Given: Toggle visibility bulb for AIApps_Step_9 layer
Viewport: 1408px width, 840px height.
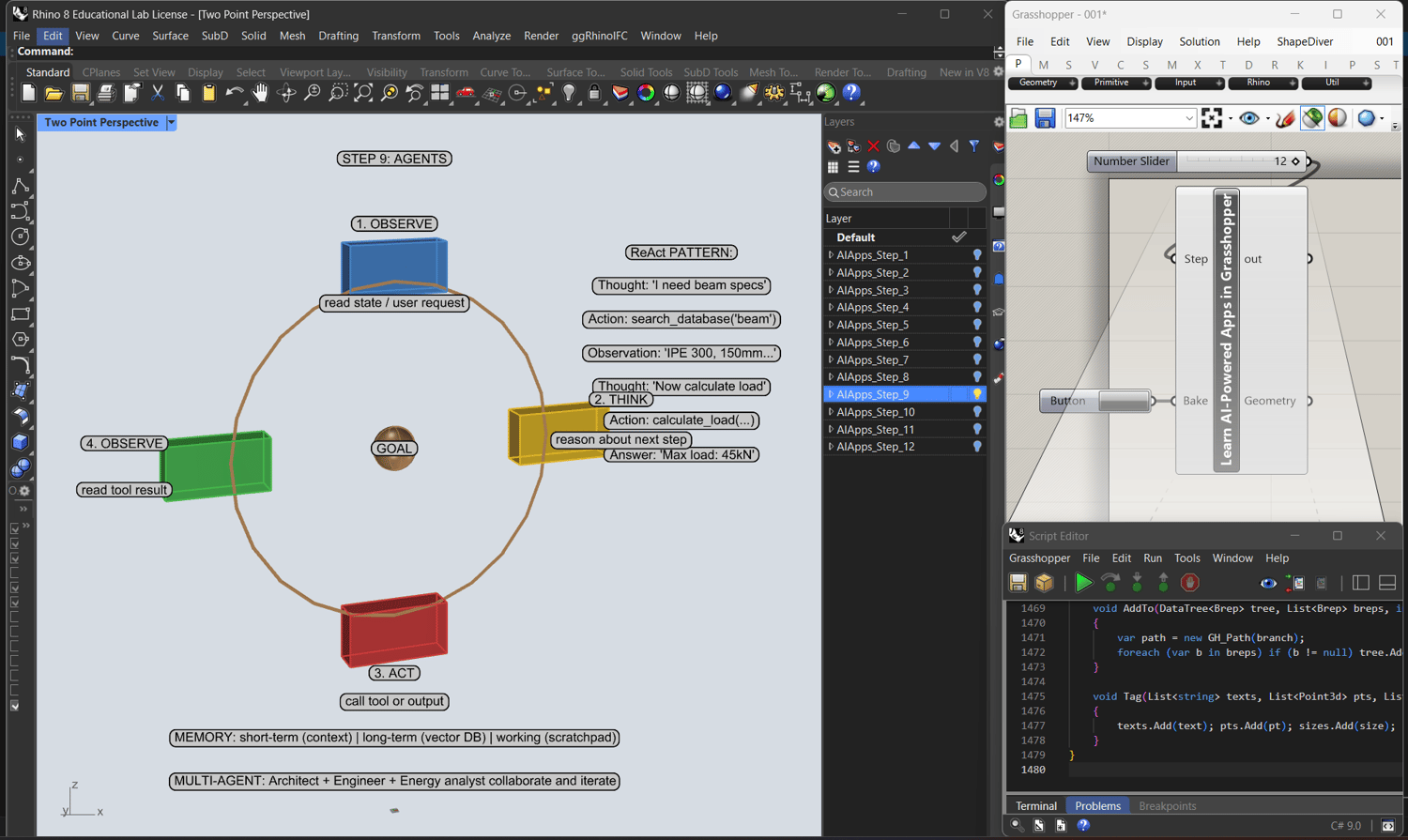Looking at the screenshot, I should click(x=977, y=394).
